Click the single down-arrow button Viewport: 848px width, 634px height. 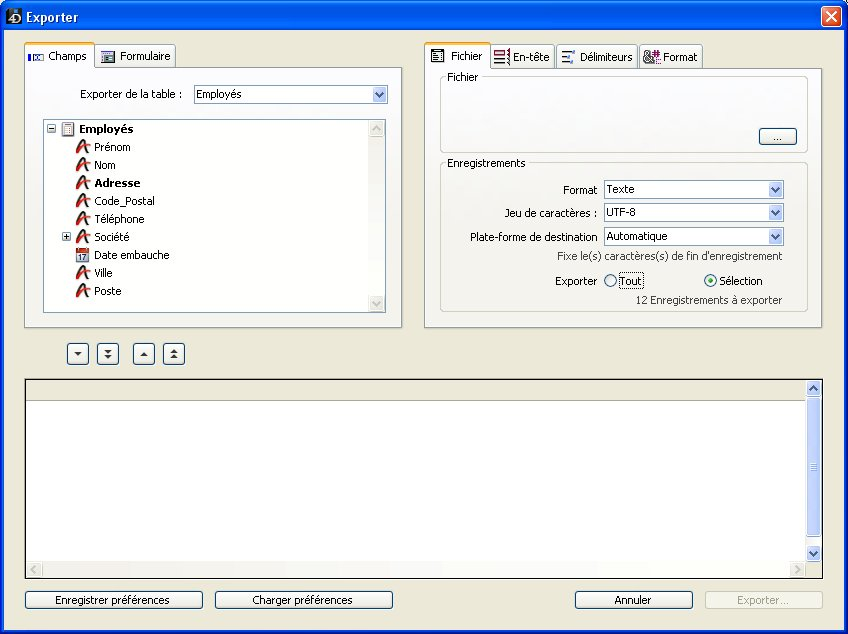[78, 354]
